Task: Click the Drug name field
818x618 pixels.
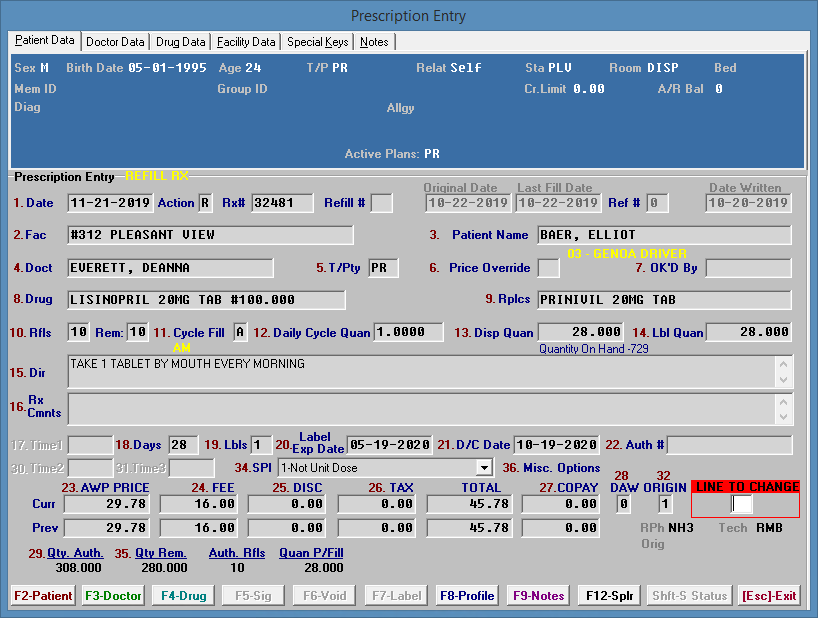Action: point(206,300)
